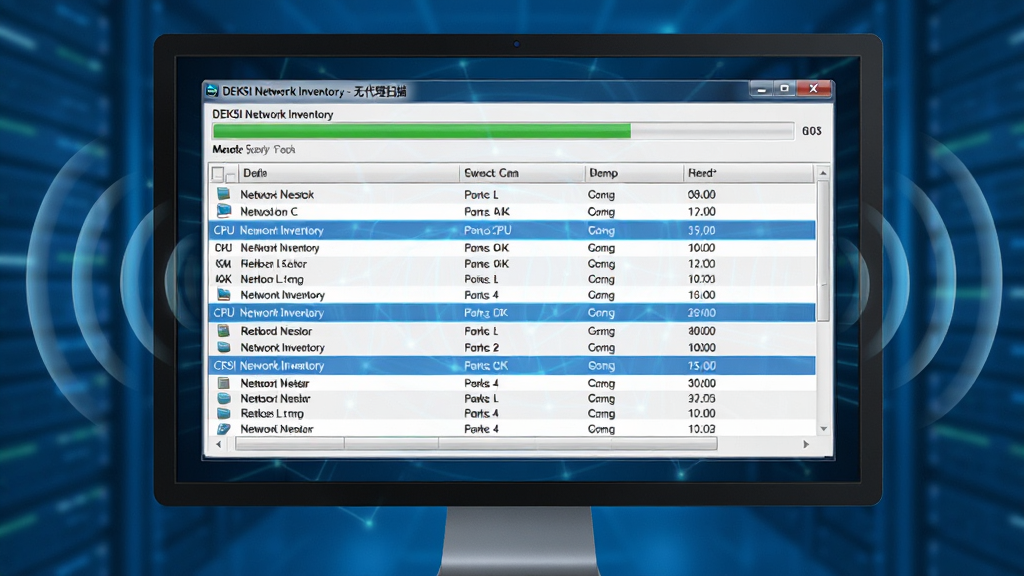Close the DEKSI Network Inventory window
The height and width of the screenshot is (576, 1024).
coord(814,89)
